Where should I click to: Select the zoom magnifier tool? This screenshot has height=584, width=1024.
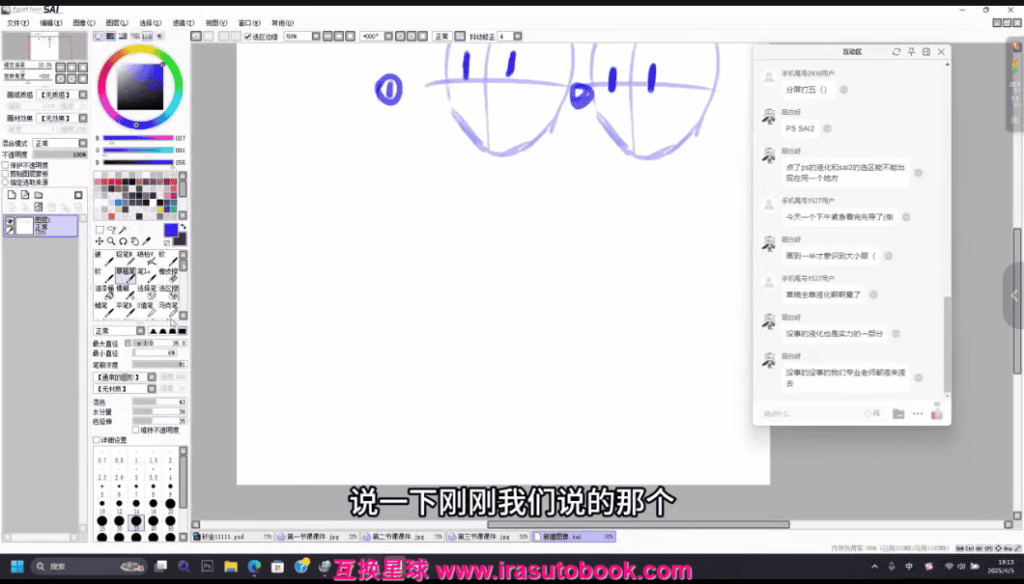click(x=111, y=241)
